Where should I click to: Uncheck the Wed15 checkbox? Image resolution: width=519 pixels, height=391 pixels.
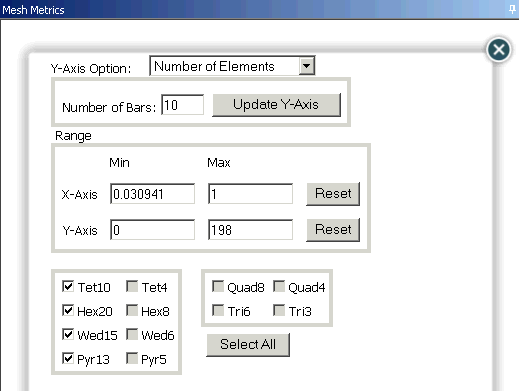(68, 334)
